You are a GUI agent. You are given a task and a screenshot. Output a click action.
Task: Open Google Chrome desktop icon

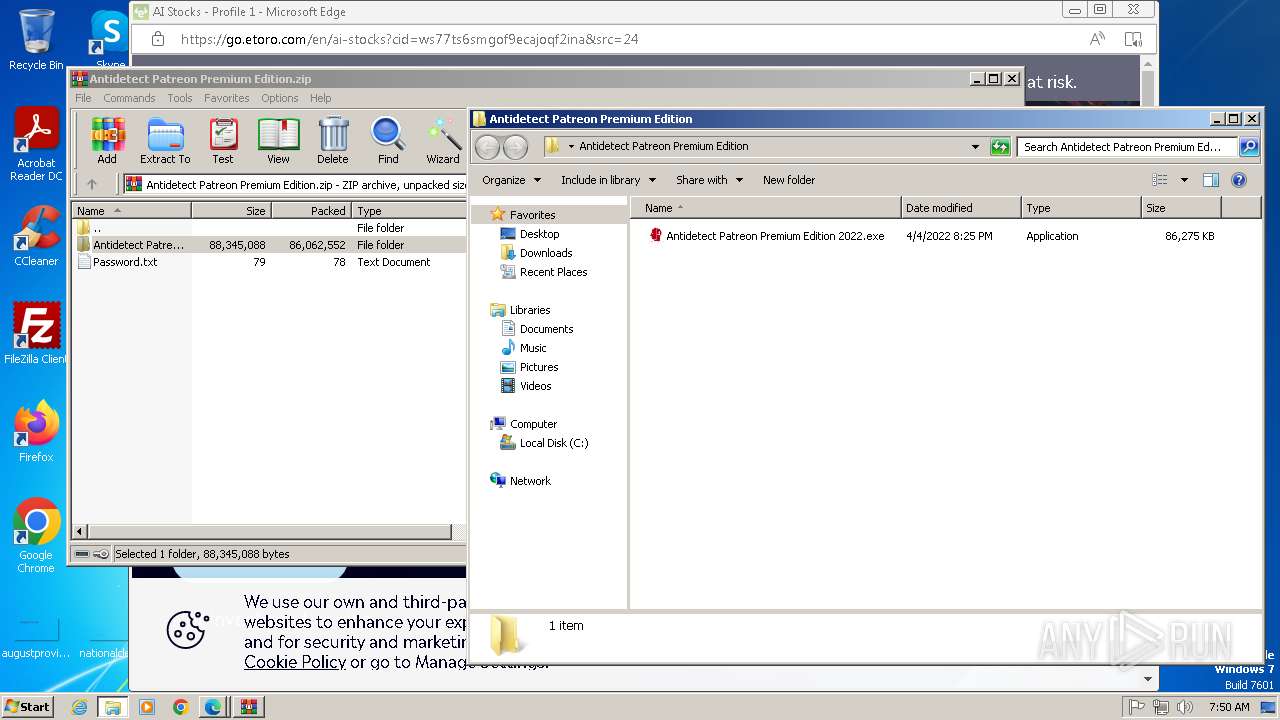[x=36, y=536]
